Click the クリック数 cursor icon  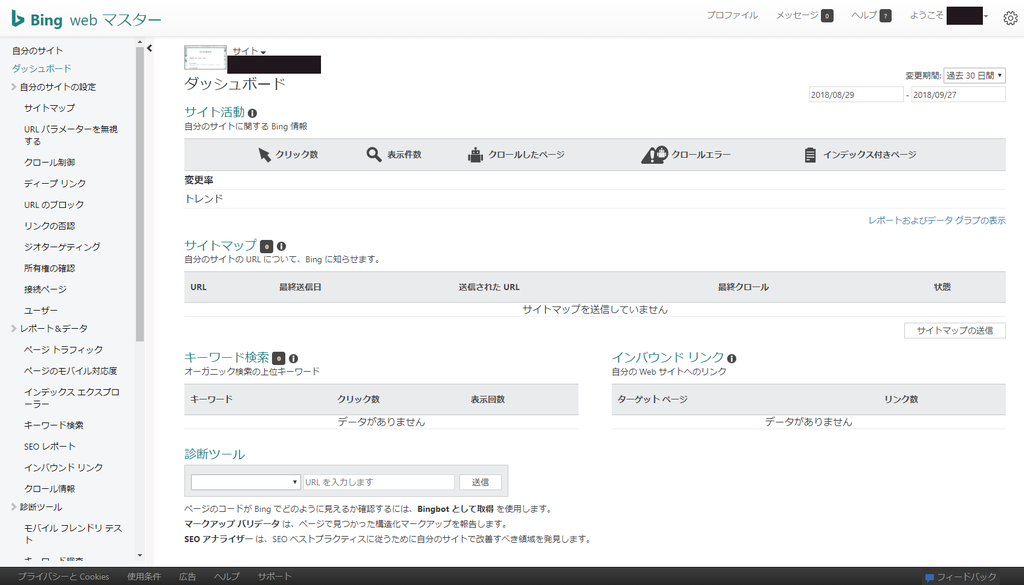(x=264, y=155)
